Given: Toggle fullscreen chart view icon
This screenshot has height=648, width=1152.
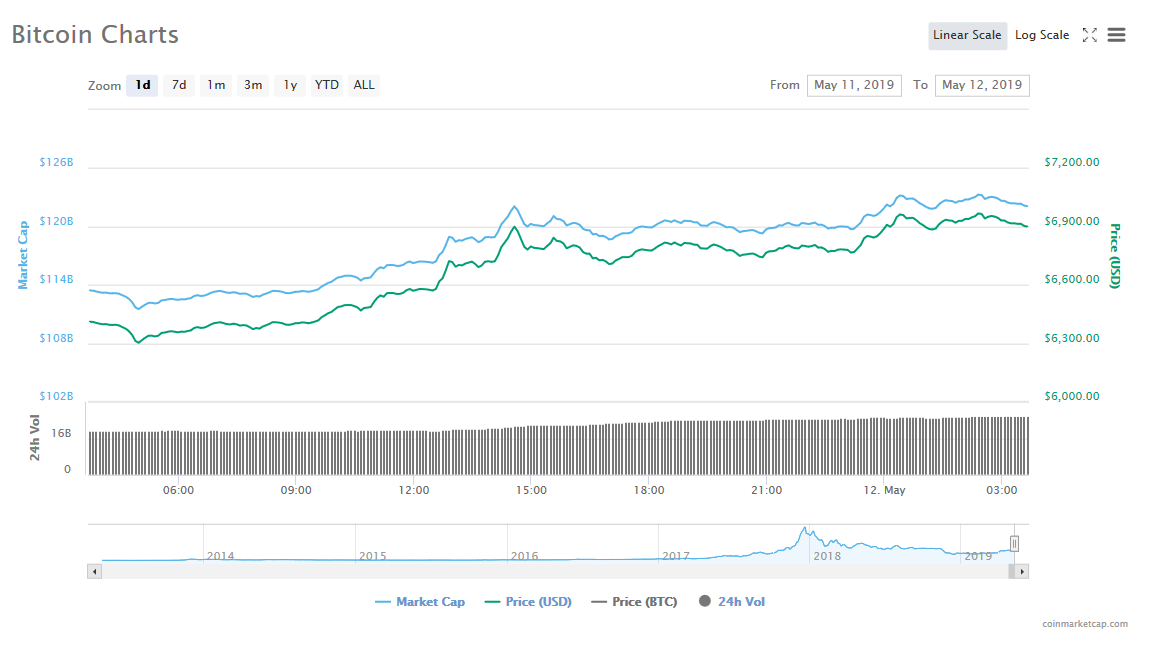Looking at the screenshot, I should coord(1090,35).
